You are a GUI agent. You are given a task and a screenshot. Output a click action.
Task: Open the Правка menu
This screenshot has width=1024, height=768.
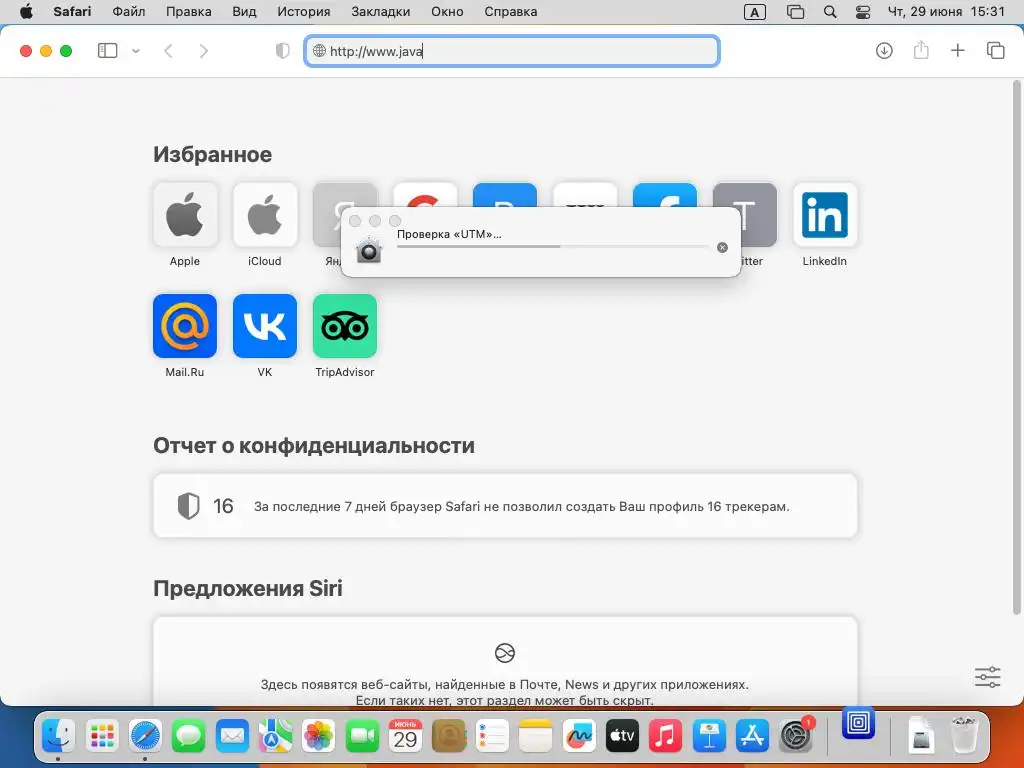coord(189,12)
